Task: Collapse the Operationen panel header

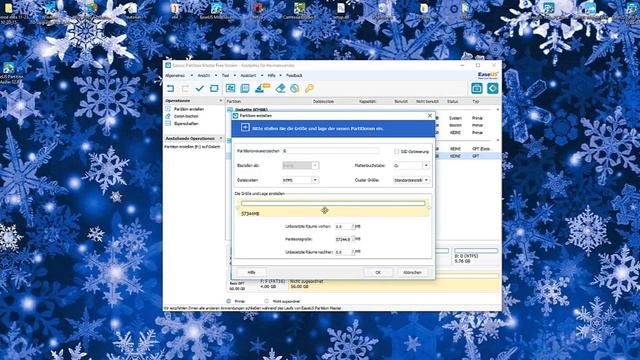Action: click(221, 100)
